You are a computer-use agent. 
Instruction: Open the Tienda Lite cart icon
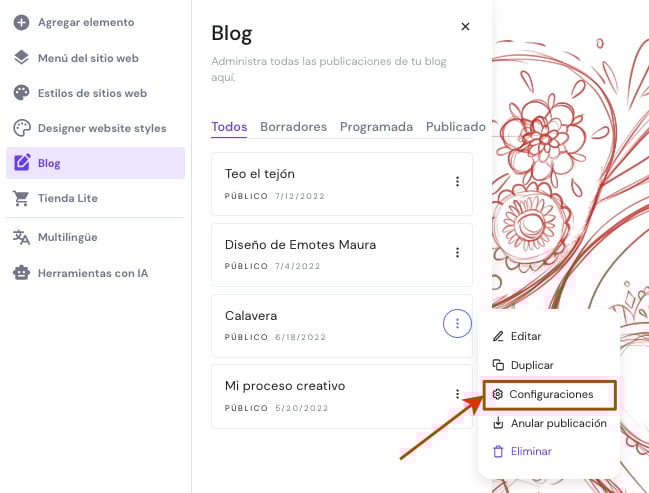[x=21, y=198]
